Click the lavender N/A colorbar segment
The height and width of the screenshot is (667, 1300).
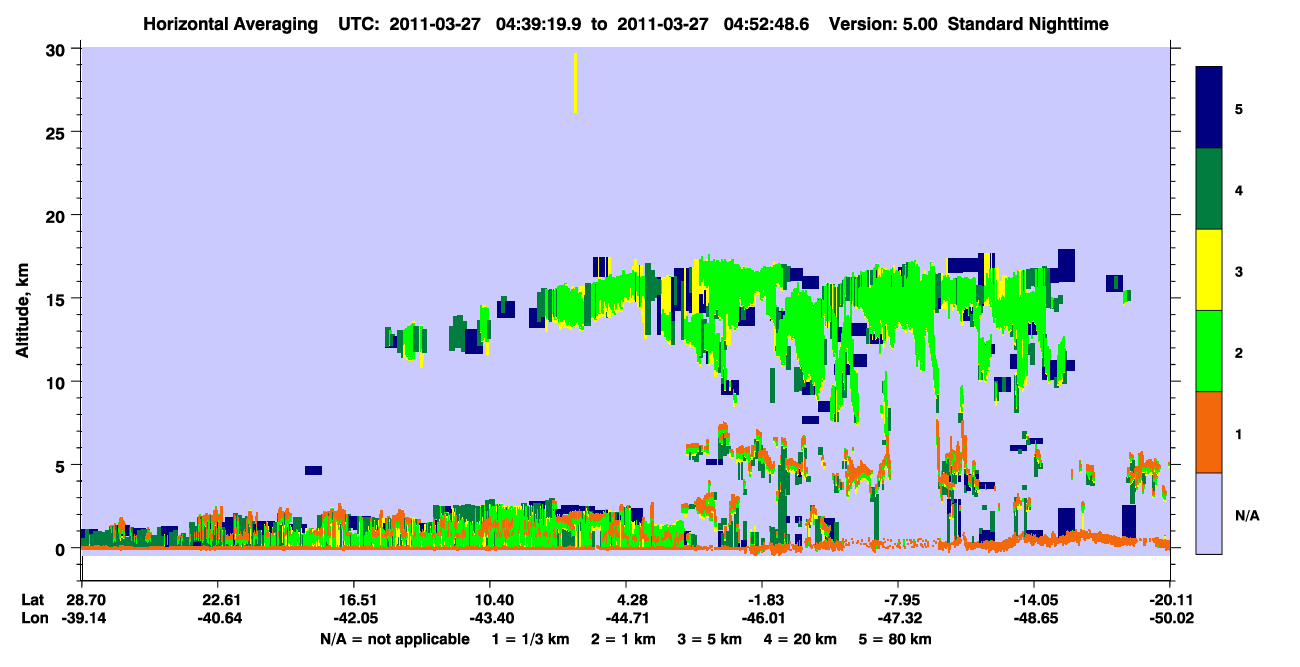tap(1209, 513)
